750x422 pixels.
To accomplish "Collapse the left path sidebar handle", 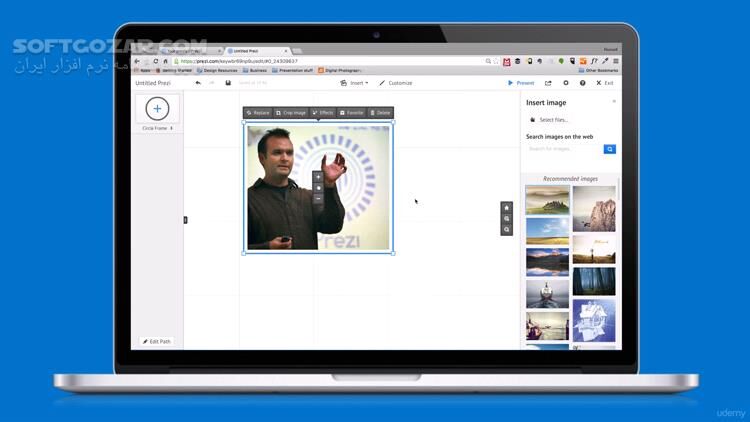I will coord(186,220).
